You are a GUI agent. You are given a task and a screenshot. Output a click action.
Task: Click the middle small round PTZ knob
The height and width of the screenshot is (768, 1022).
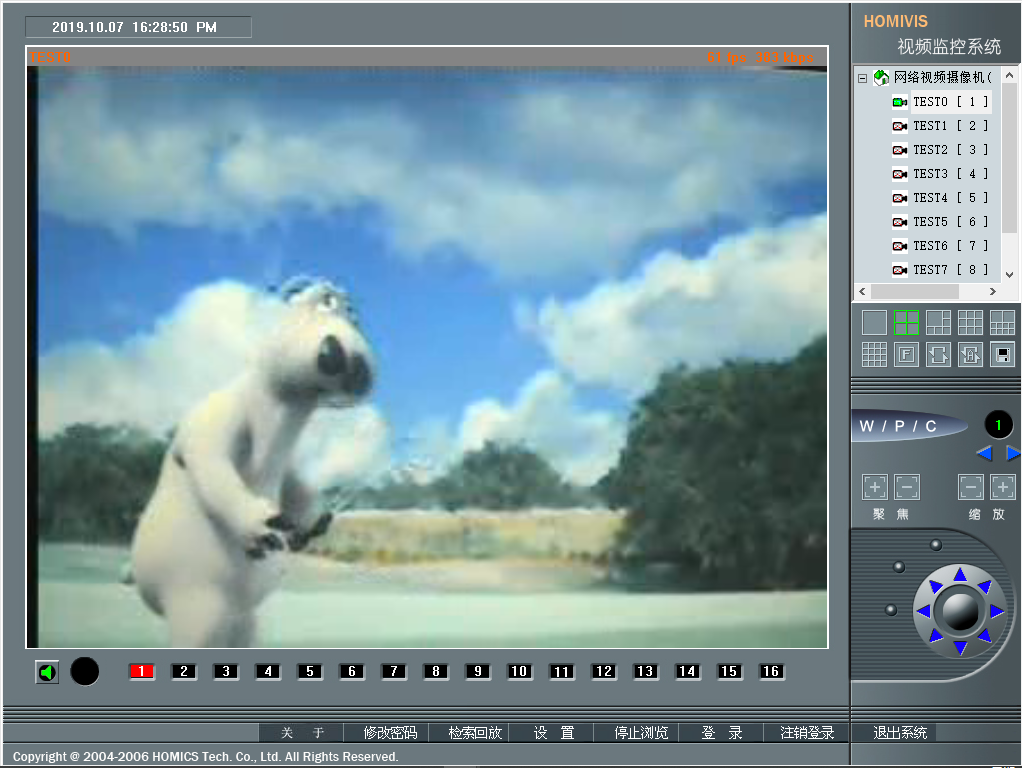[899, 567]
